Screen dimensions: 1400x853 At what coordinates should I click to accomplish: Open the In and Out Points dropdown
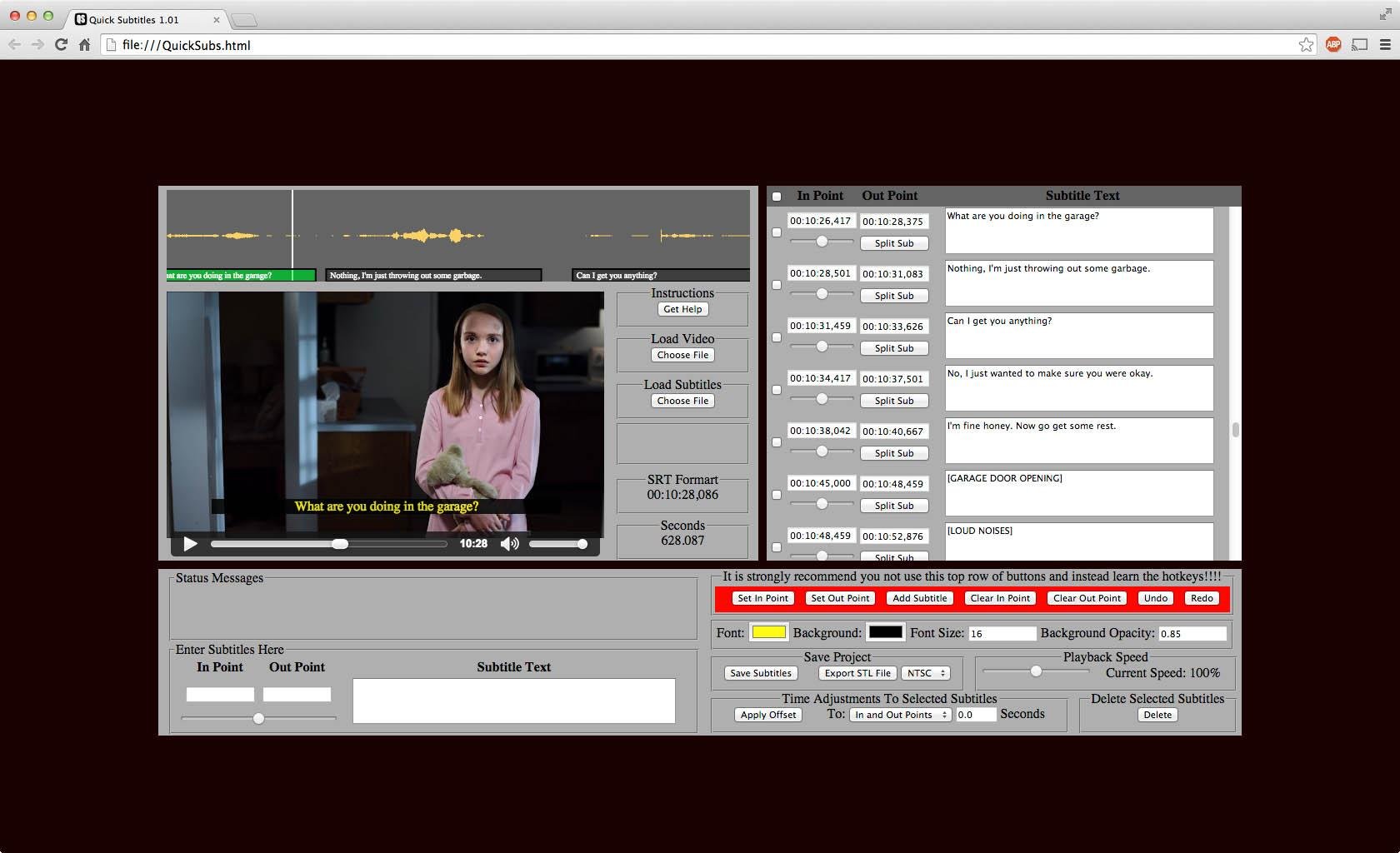(x=899, y=714)
